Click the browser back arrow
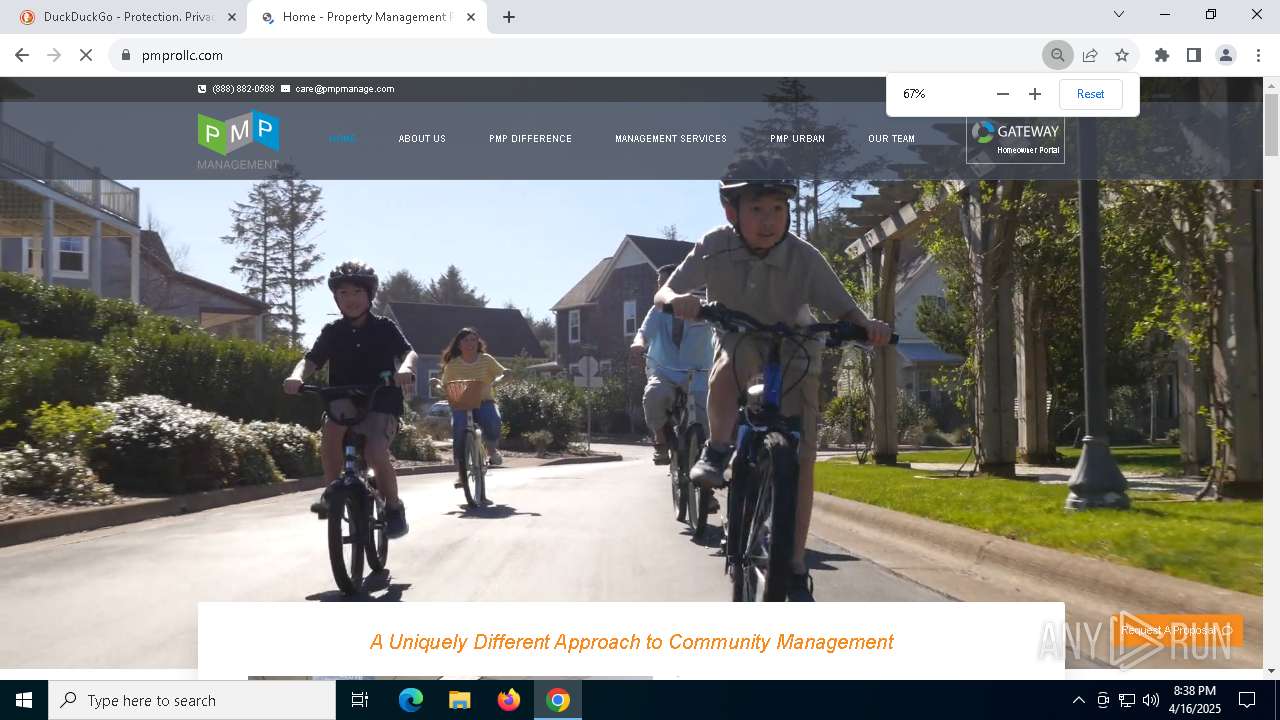Image resolution: width=1280 pixels, height=720 pixels. point(22,55)
